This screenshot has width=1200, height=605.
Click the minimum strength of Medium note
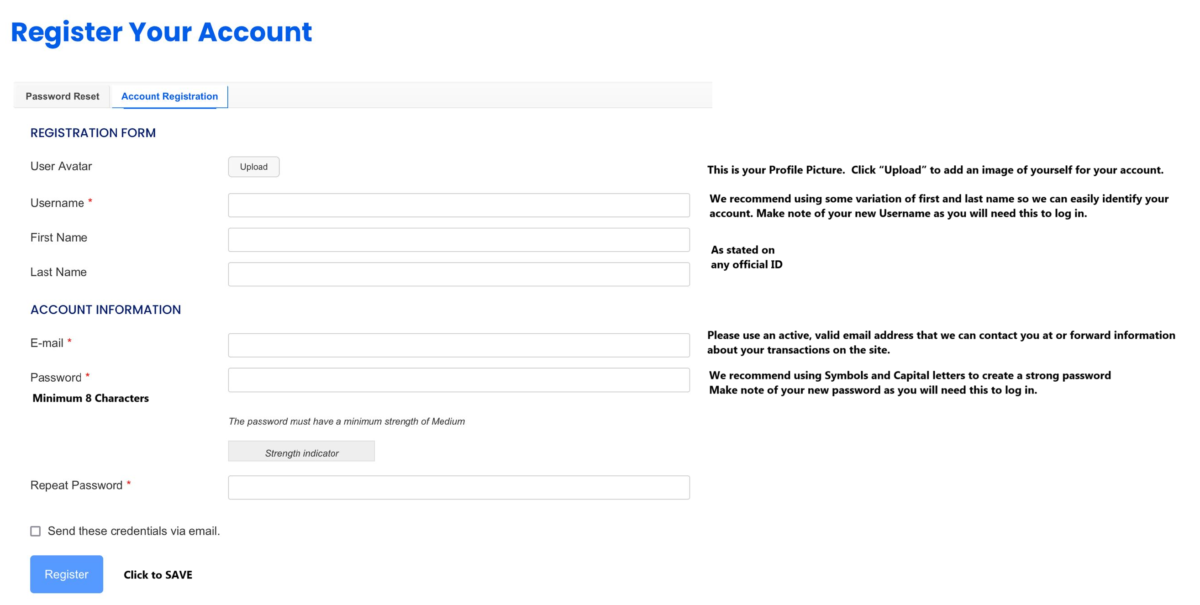346,421
